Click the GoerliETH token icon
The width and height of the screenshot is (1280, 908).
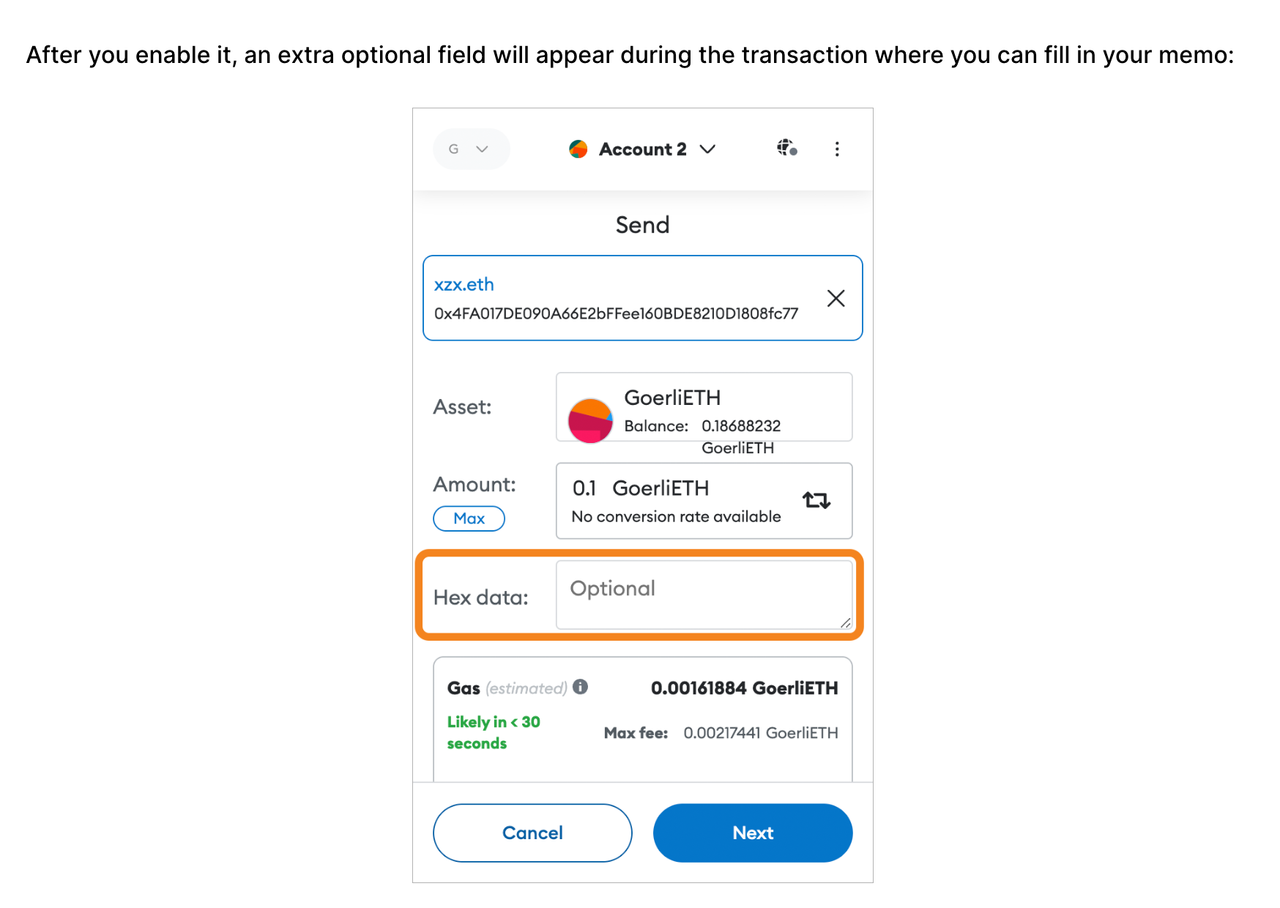coord(590,420)
